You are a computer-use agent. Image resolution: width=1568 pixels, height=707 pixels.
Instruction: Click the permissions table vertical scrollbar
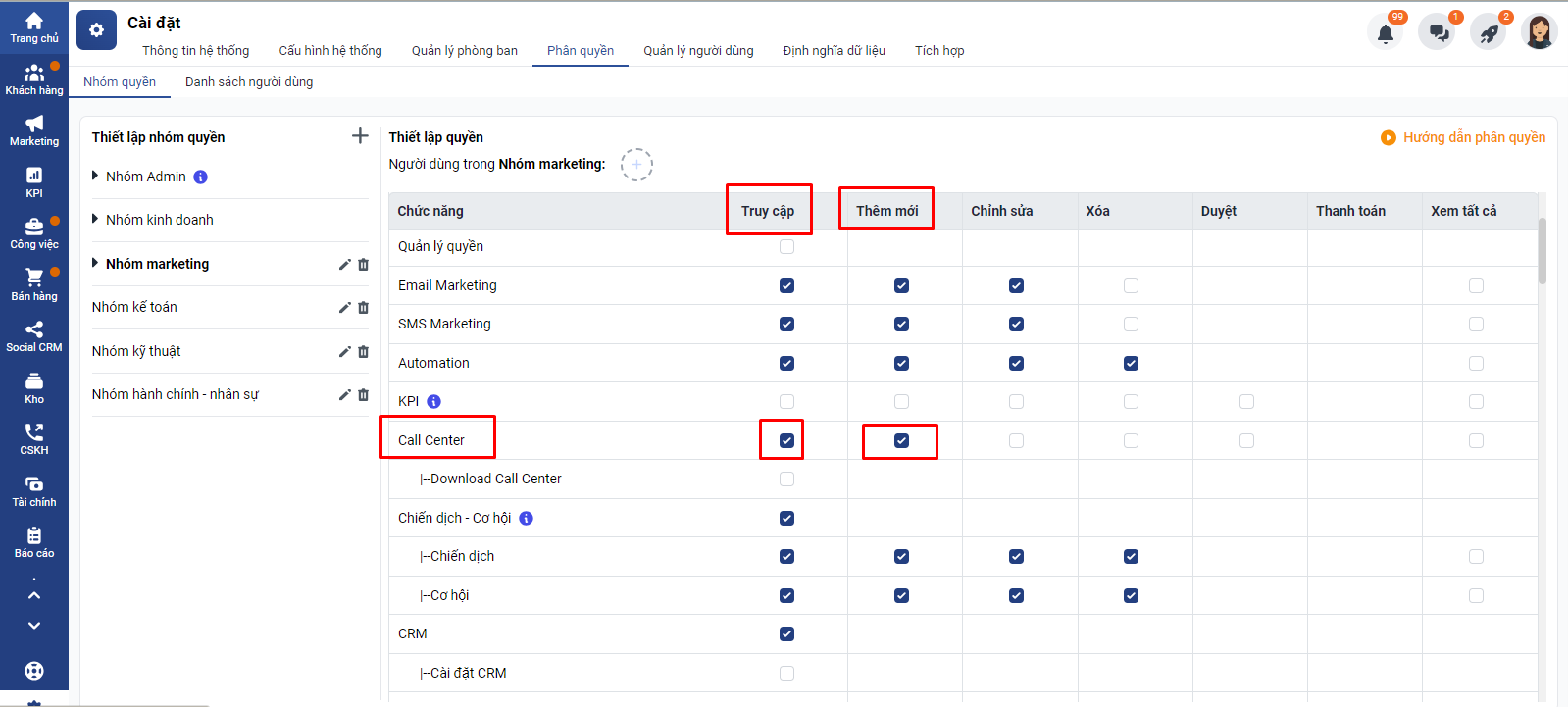pos(1542,251)
